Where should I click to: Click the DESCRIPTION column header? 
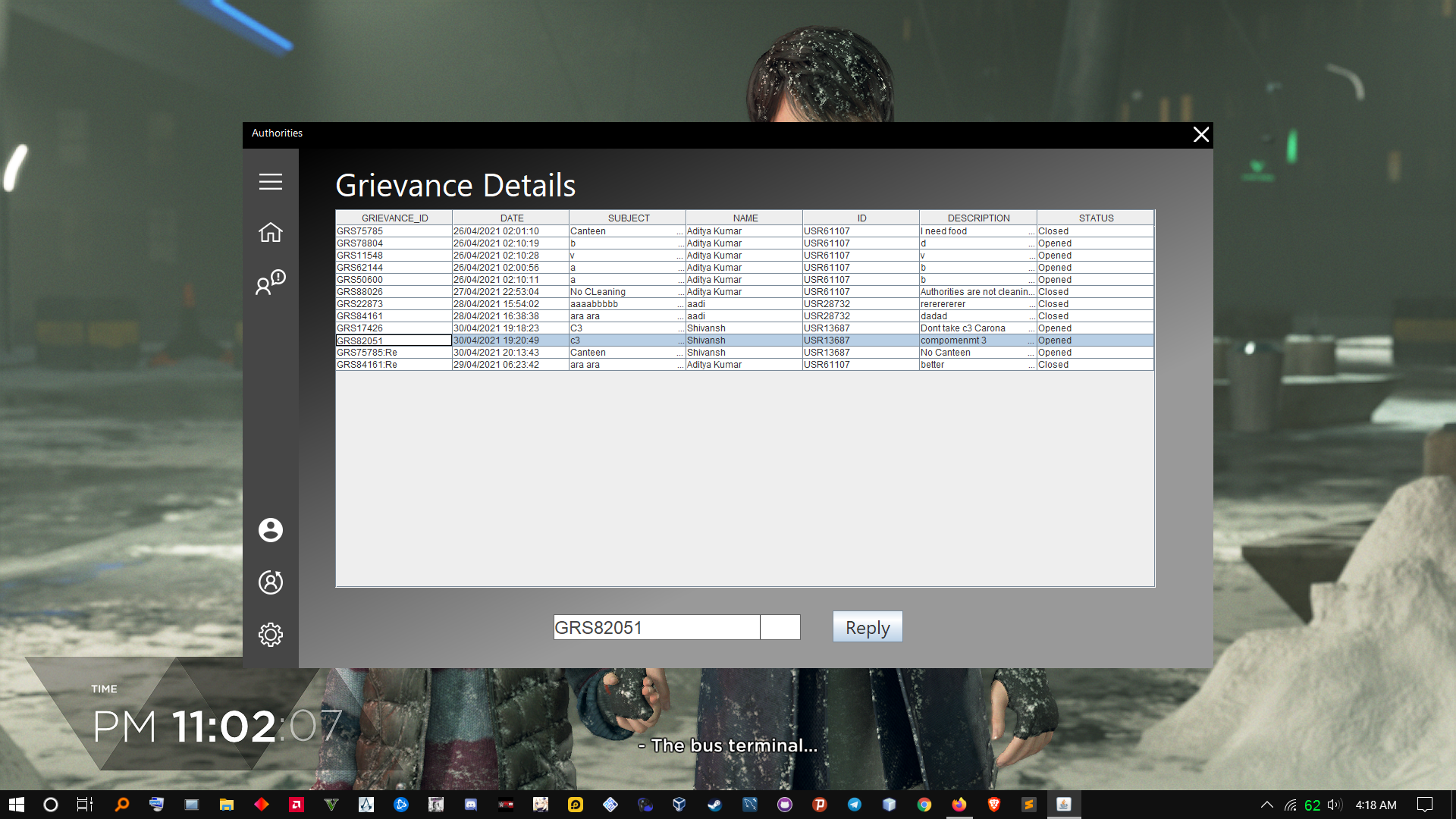(x=978, y=218)
